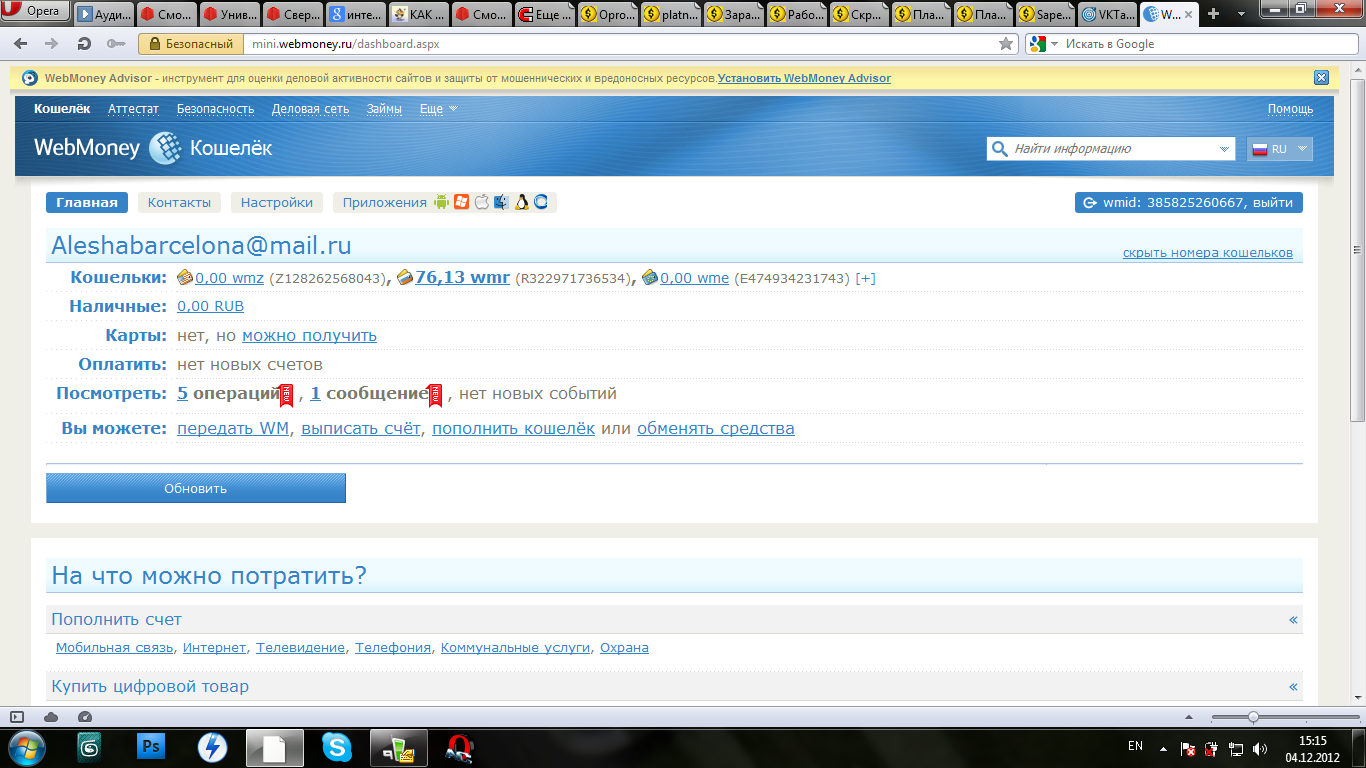Image resolution: width=1366 pixels, height=768 pixels.
Task: Select the Главная tab
Action: point(87,202)
